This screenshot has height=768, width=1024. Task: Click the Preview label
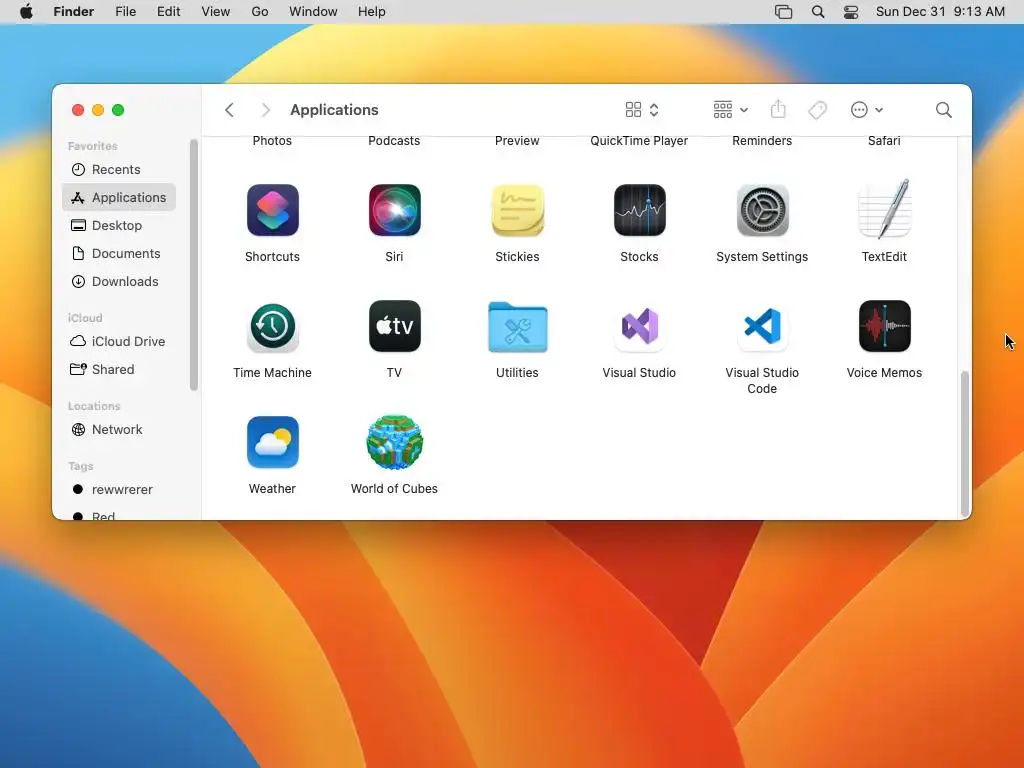tap(517, 141)
